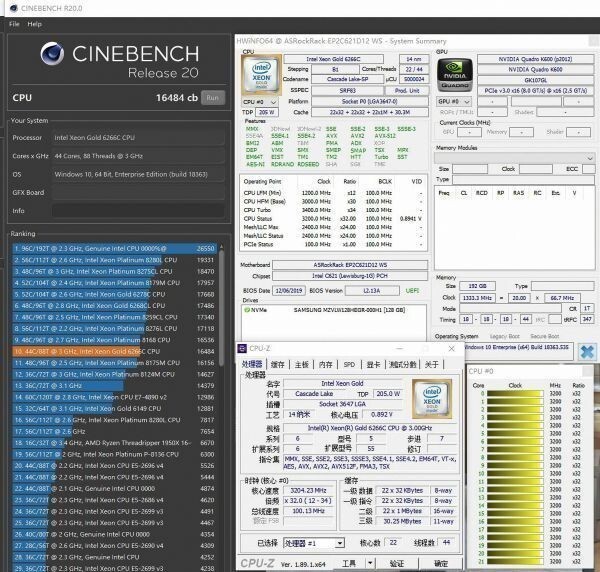
Task: Click the NVIDIA Quadro K600 (p2012) field
Action: tap(535, 59)
